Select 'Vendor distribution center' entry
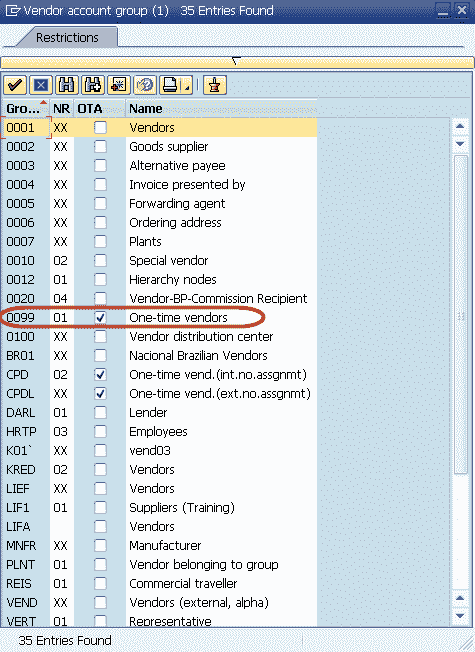This screenshot has height=652, width=475. click(x=201, y=336)
